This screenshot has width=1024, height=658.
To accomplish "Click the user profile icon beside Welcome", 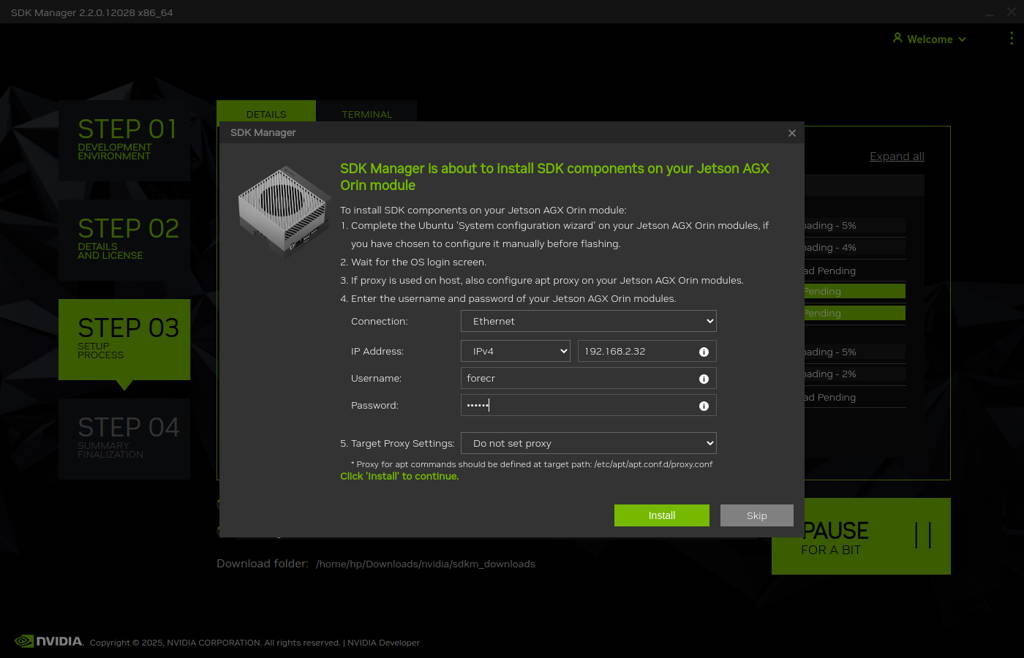I will [897, 38].
